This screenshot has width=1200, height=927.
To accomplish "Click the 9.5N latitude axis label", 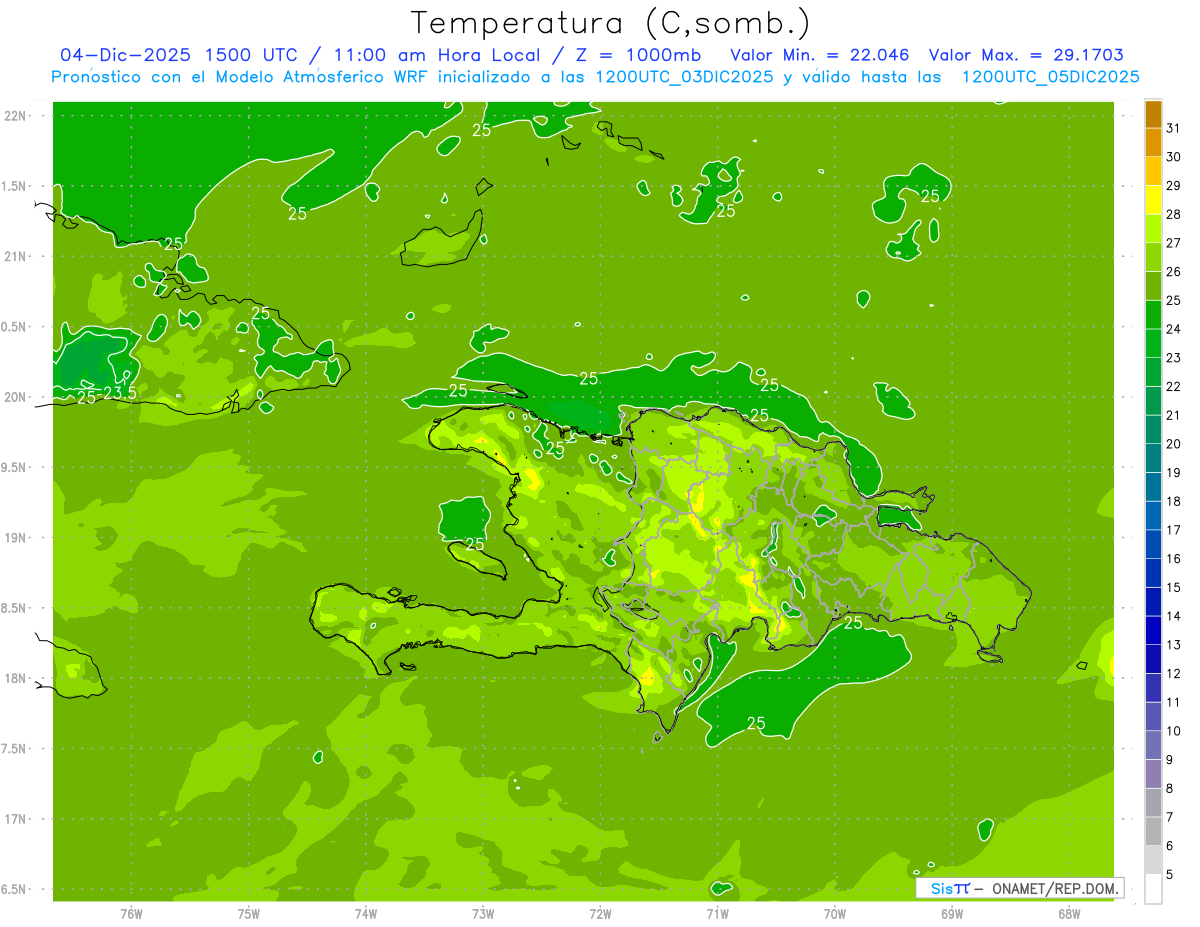I will tap(15, 467).
